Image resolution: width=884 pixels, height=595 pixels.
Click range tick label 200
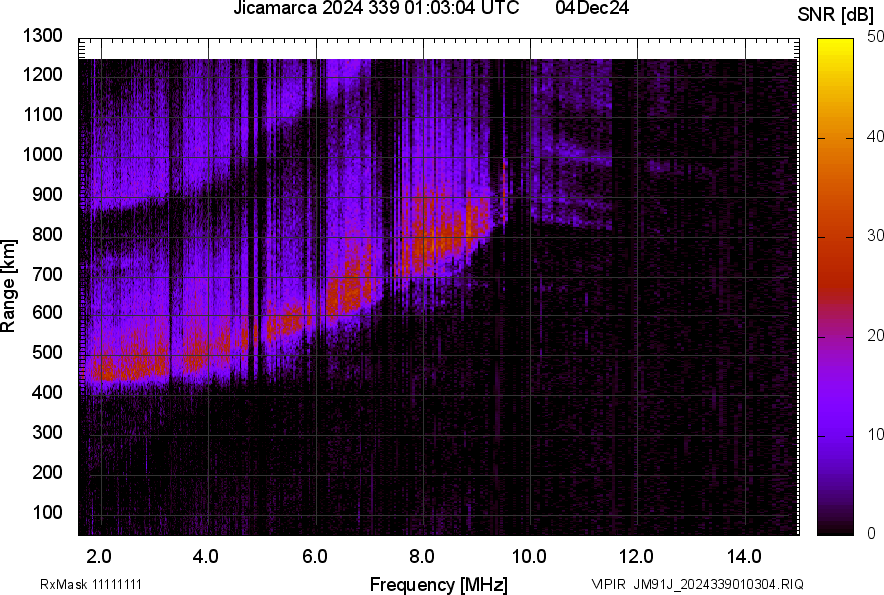point(47,472)
